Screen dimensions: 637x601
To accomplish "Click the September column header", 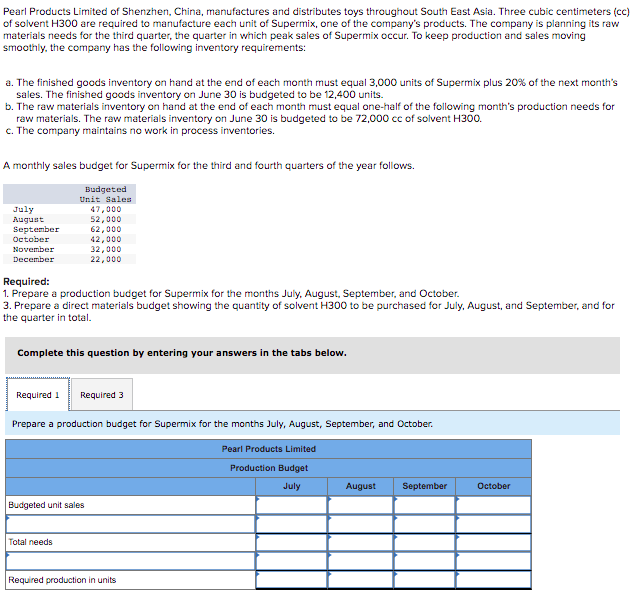I will (x=425, y=486).
